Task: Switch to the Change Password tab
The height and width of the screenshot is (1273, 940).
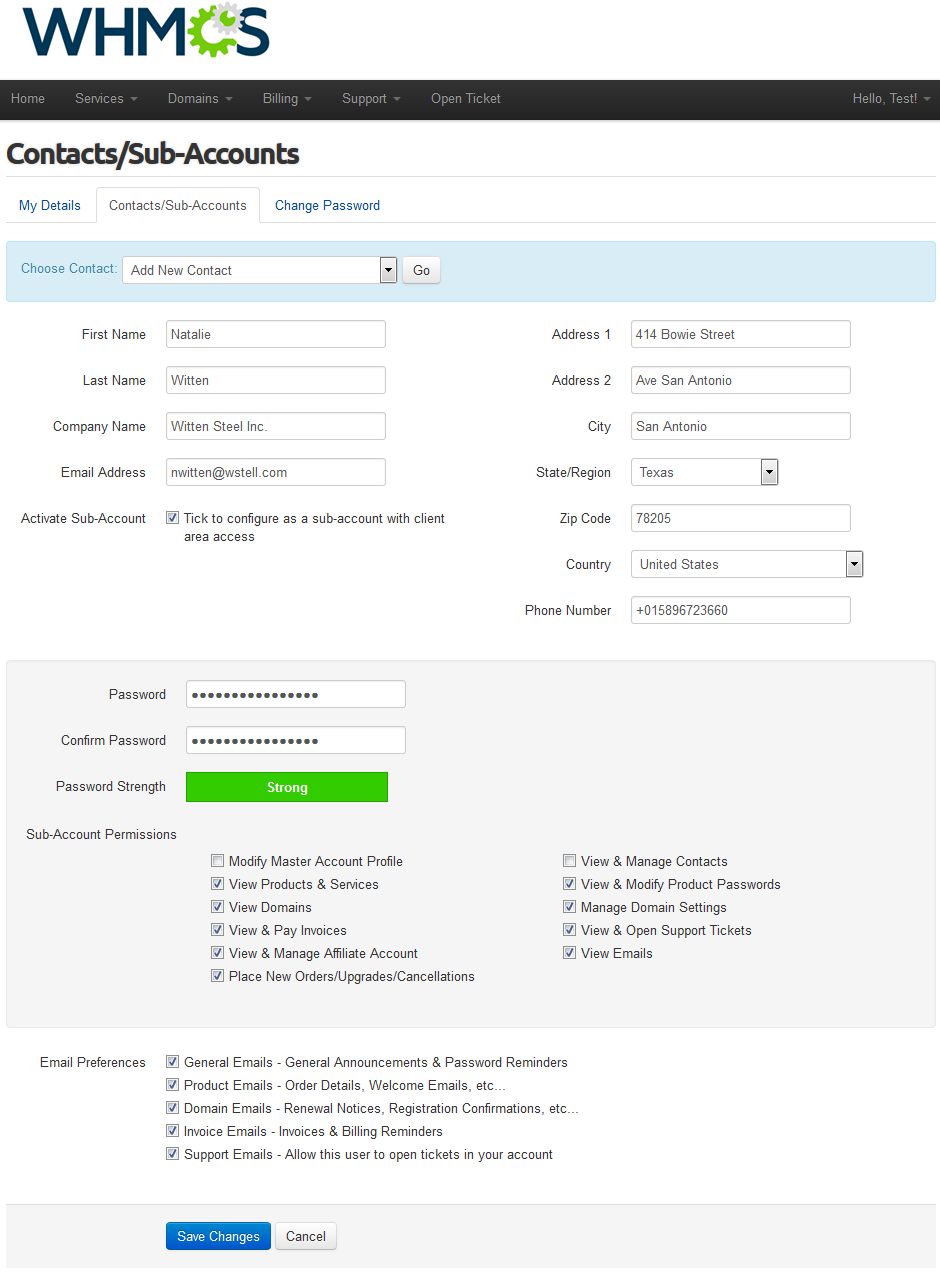Action: (327, 205)
